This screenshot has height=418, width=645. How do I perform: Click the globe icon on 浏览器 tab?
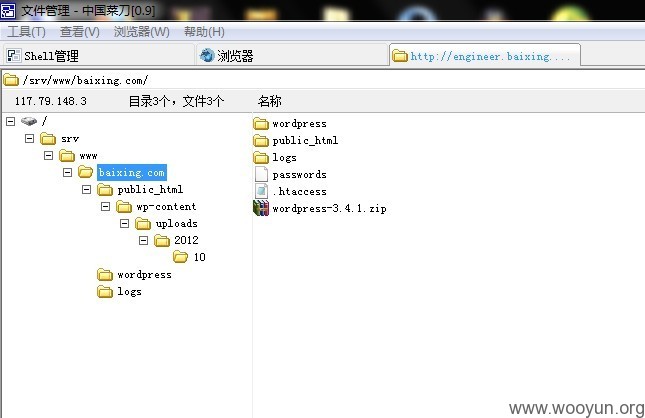207,55
